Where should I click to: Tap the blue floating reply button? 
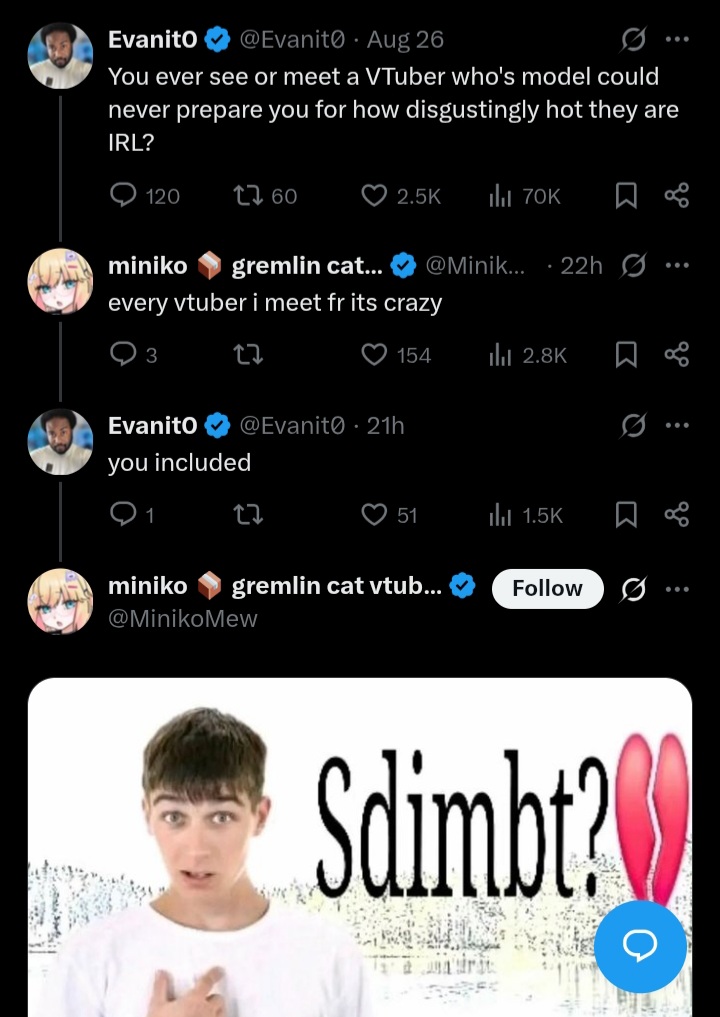[x=640, y=946]
